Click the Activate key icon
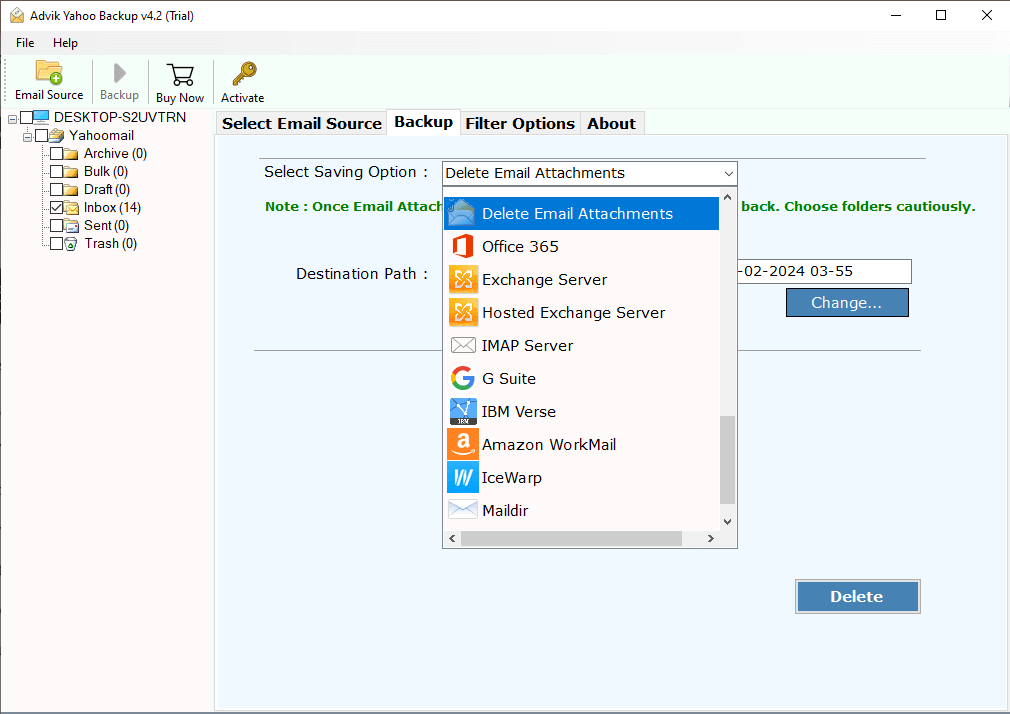Viewport: 1010px width, 714px height. (x=244, y=74)
